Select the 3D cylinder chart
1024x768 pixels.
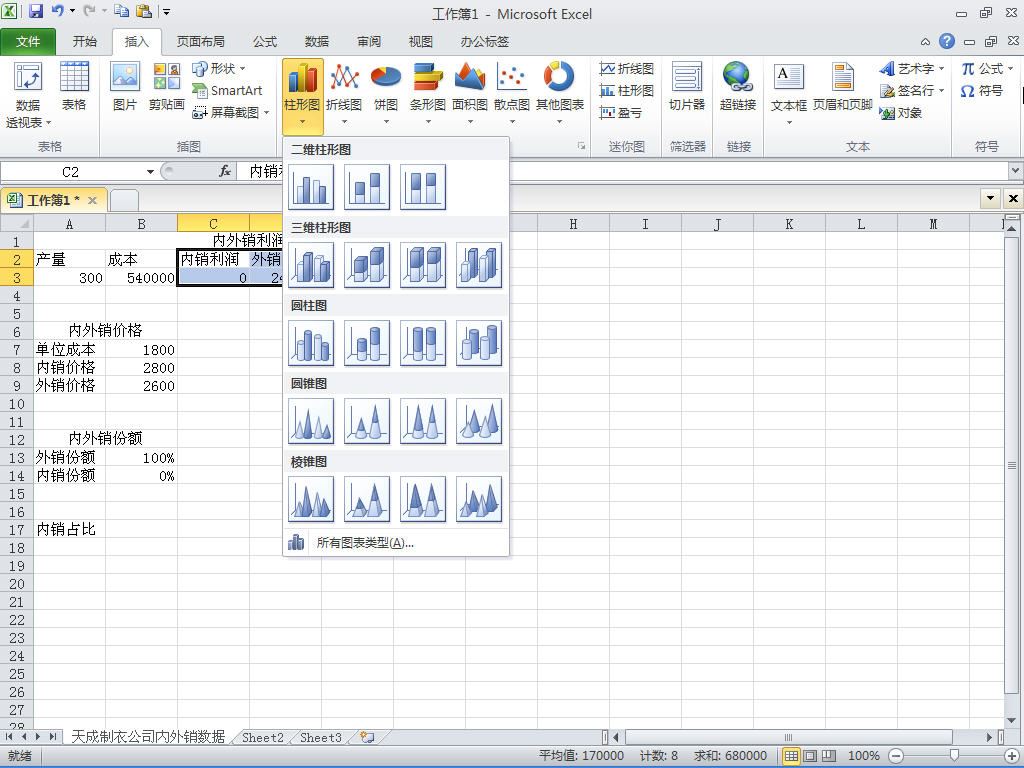(479, 343)
